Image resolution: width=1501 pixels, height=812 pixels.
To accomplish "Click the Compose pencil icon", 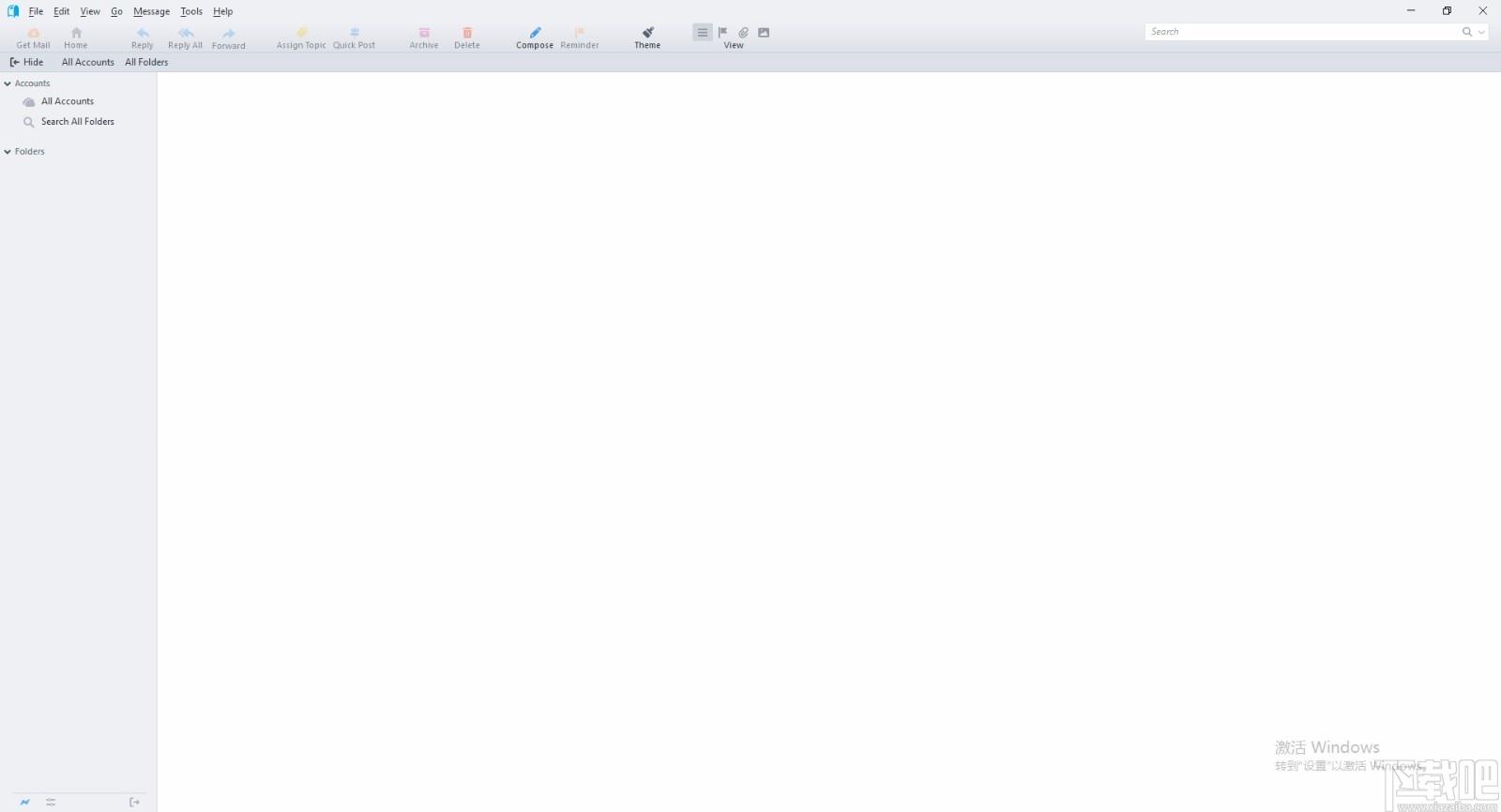I will (x=535, y=33).
